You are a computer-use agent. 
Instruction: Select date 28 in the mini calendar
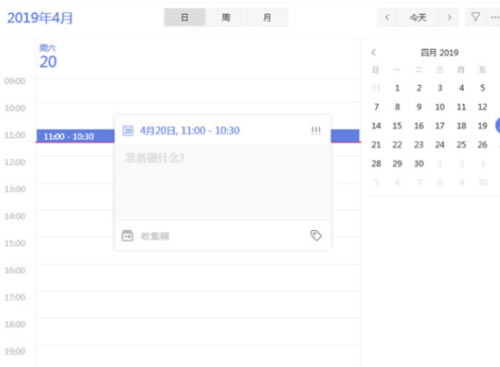click(x=376, y=164)
